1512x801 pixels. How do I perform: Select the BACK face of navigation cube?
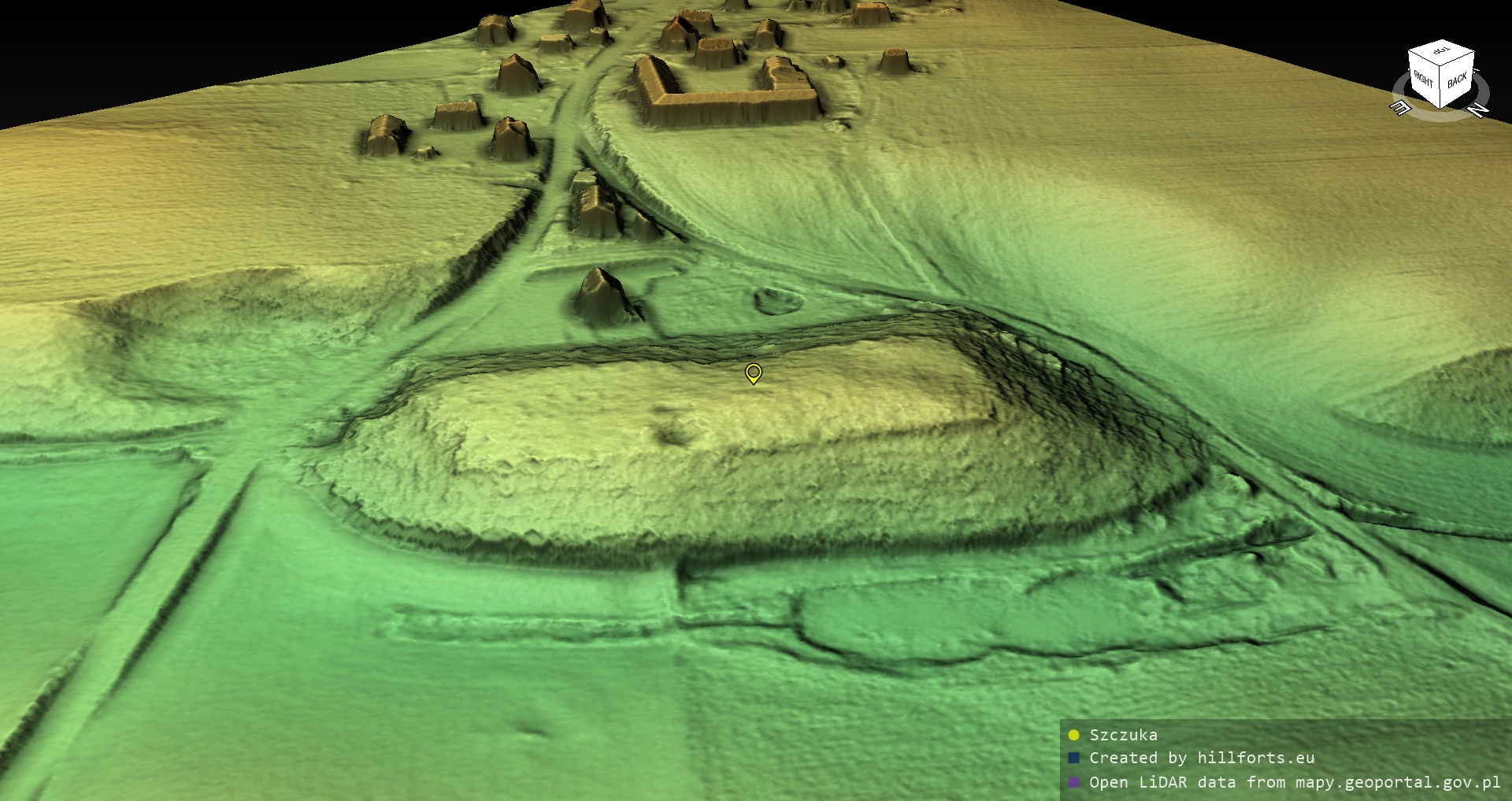[x=1457, y=81]
